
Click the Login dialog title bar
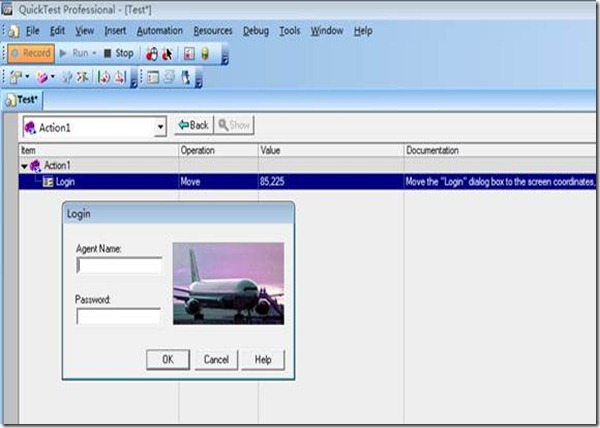tap(178, 213)
